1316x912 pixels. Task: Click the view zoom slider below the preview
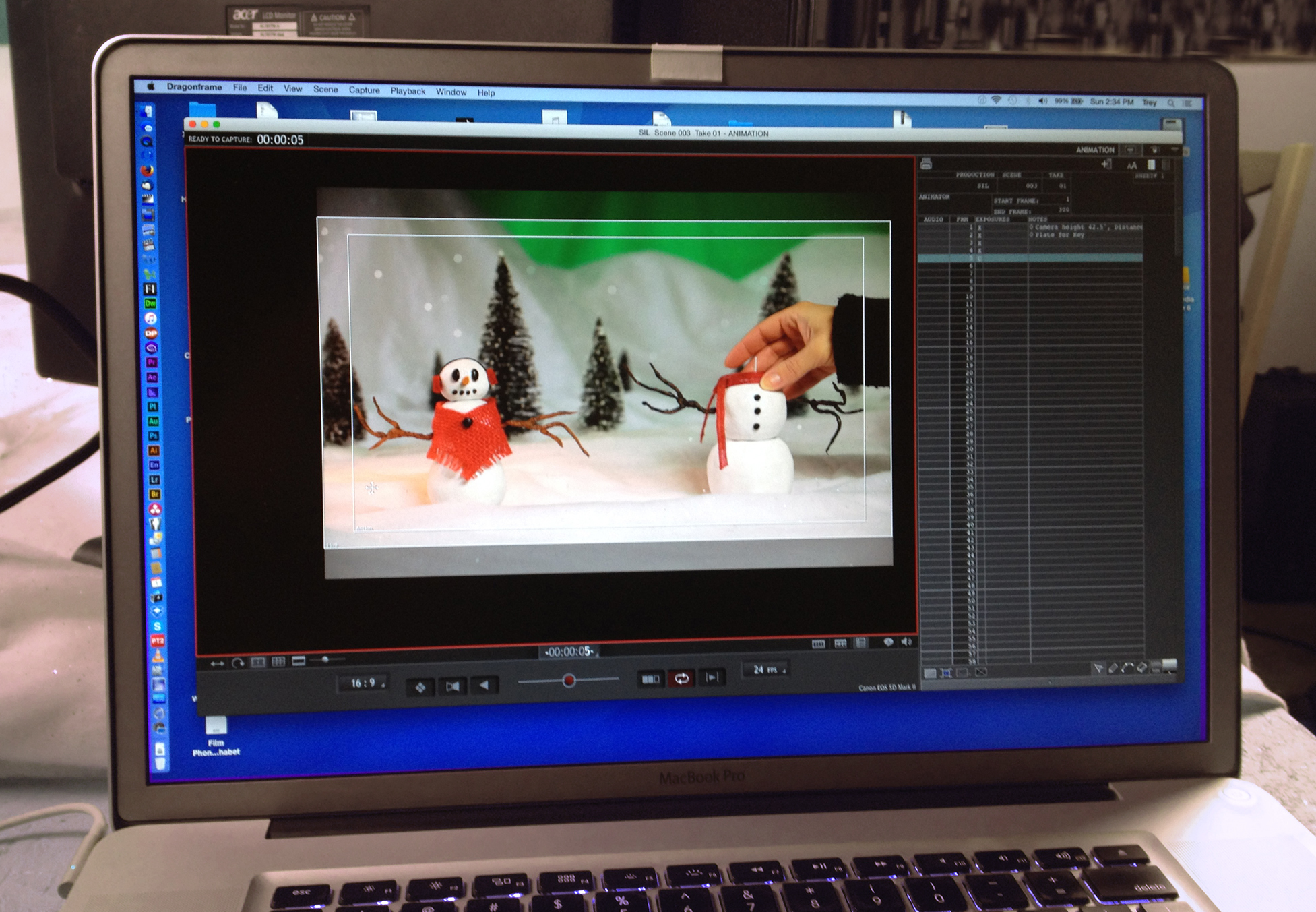pos(327,659)
